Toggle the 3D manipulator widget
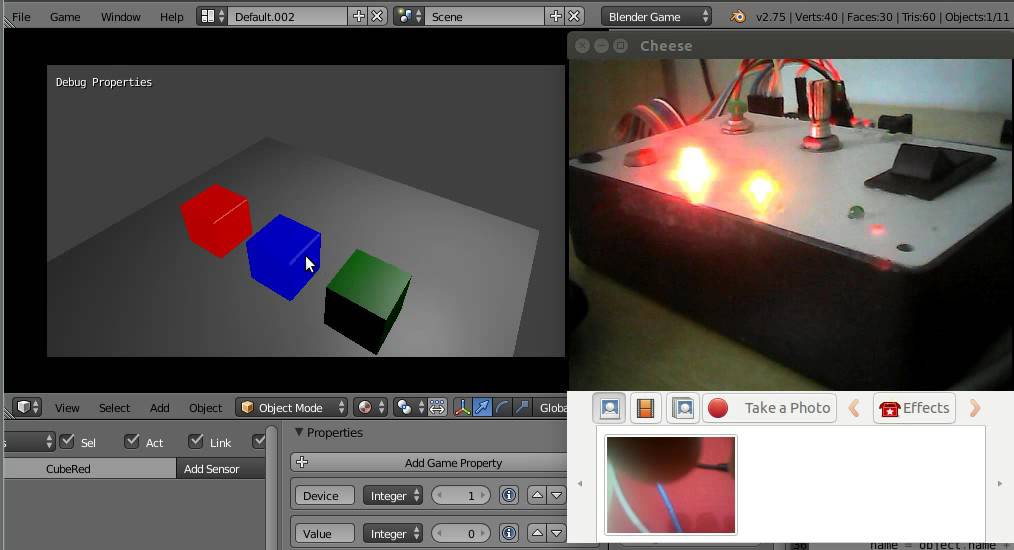 click(462, 407)
